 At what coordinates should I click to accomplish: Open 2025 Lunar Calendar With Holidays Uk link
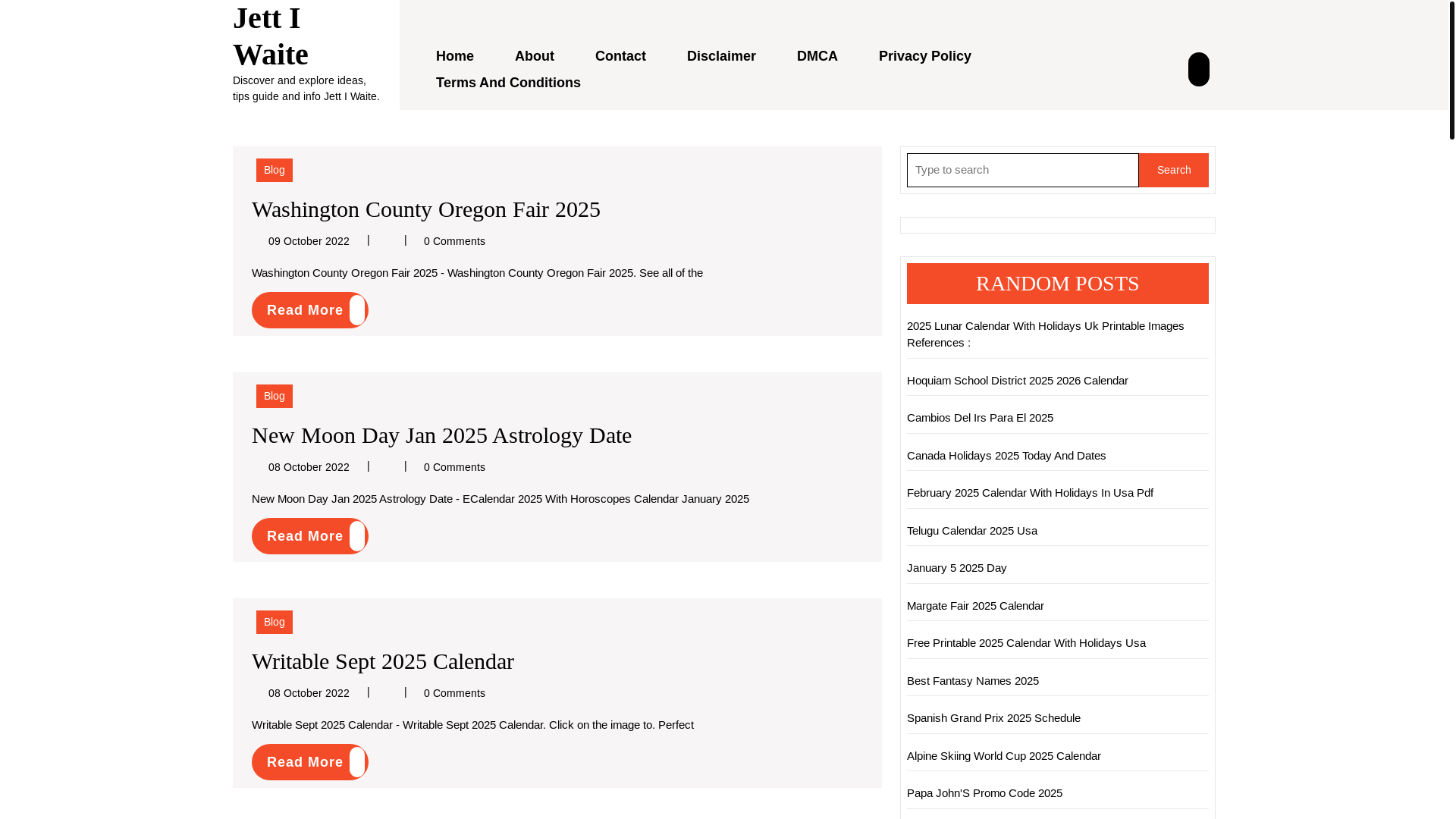click(1045, 334)
